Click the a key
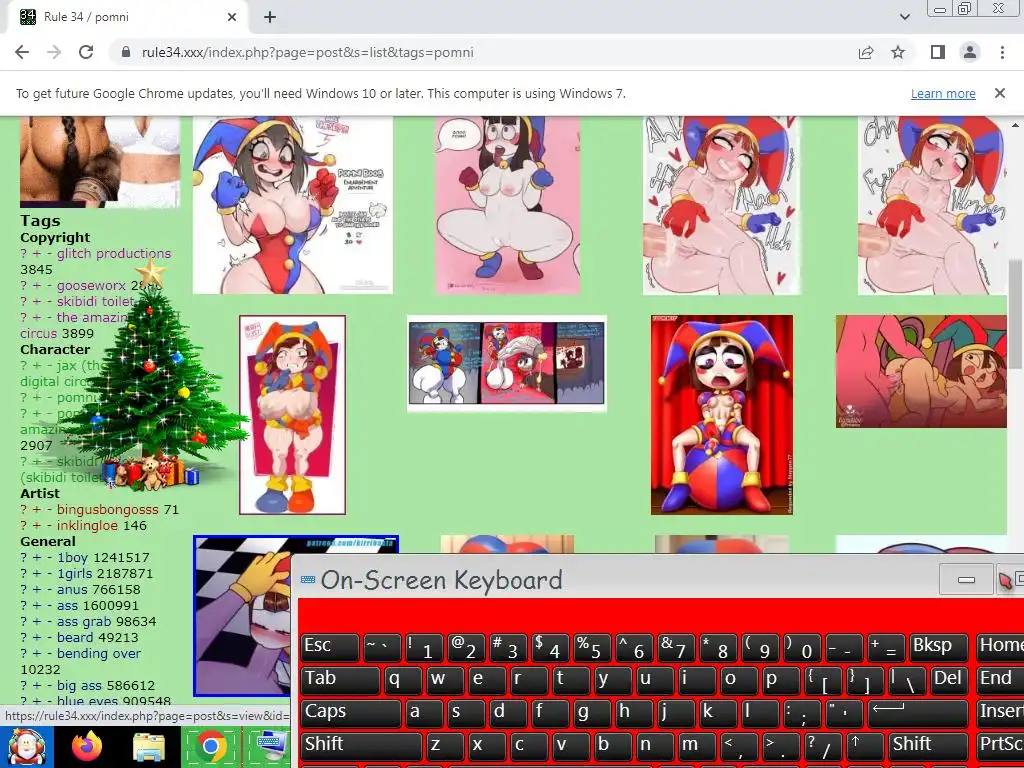Screen dimensions: 1024x768 (x=424, y=712)
